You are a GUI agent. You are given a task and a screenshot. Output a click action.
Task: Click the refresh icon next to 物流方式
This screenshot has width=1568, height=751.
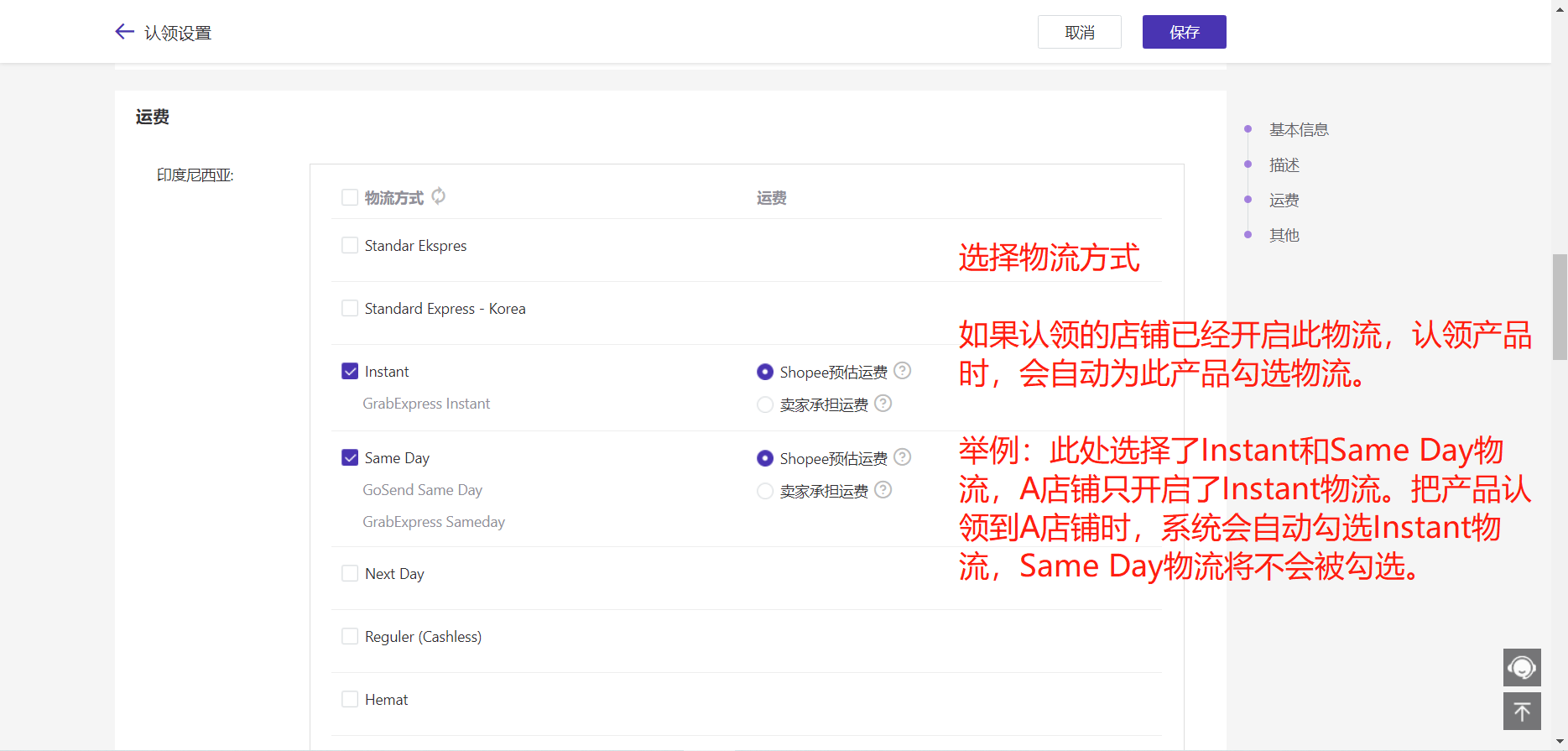438,196
